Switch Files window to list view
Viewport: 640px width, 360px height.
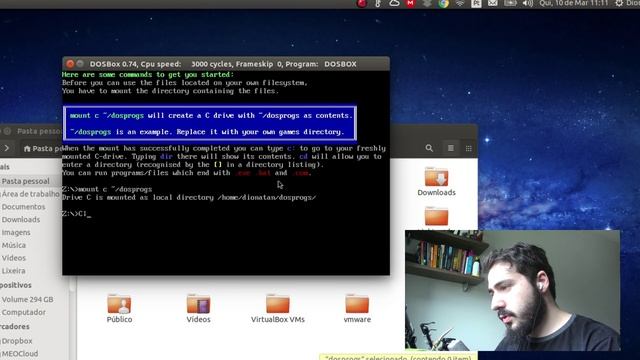click(x=451, y=148)
